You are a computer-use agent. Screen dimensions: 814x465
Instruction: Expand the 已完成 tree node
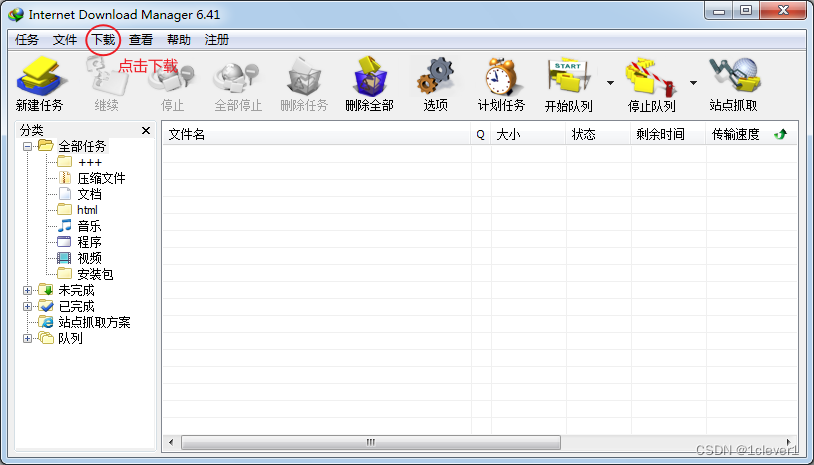(28, 306)
